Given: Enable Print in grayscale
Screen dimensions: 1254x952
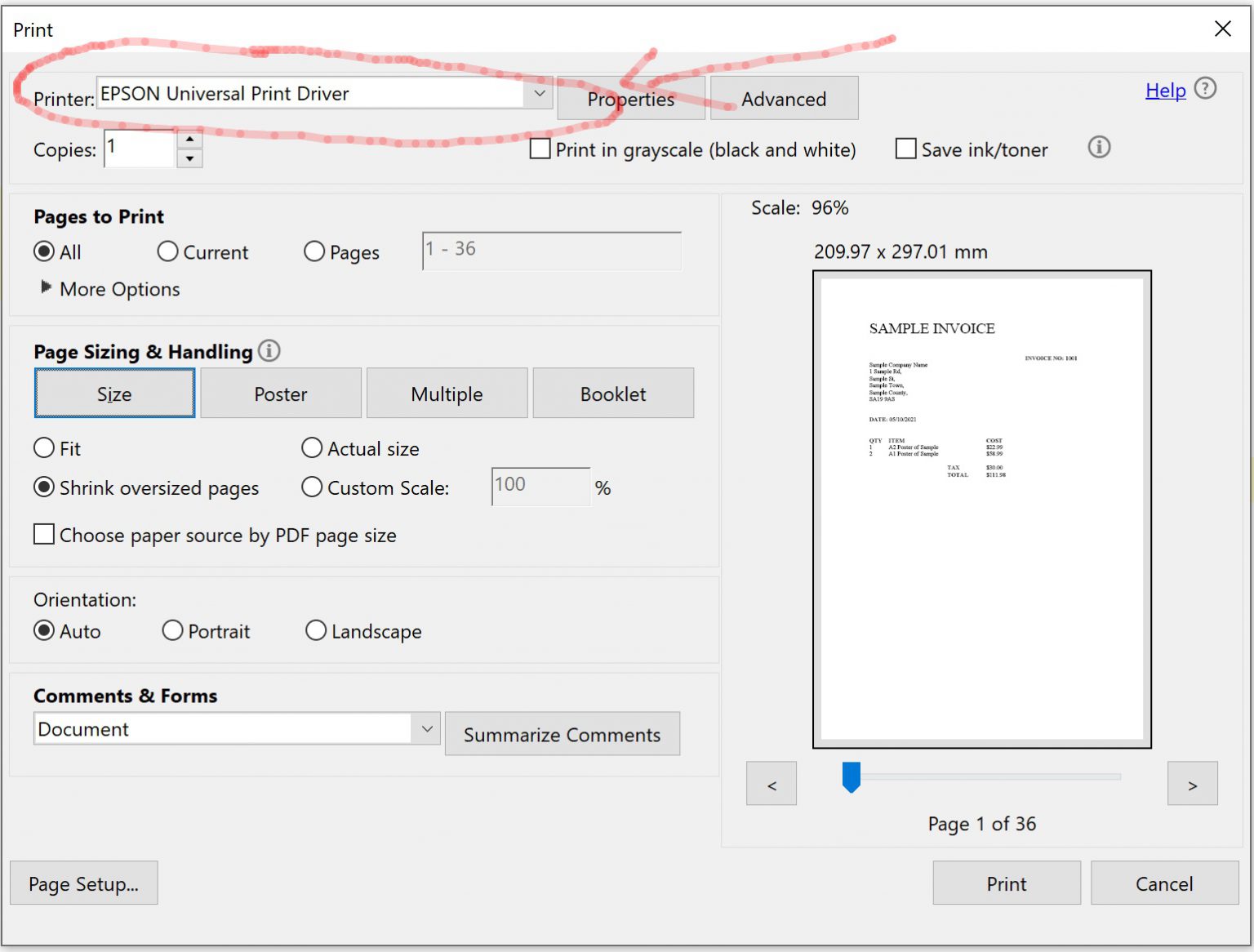Looking at the screenshot, I should pos(540,149).
